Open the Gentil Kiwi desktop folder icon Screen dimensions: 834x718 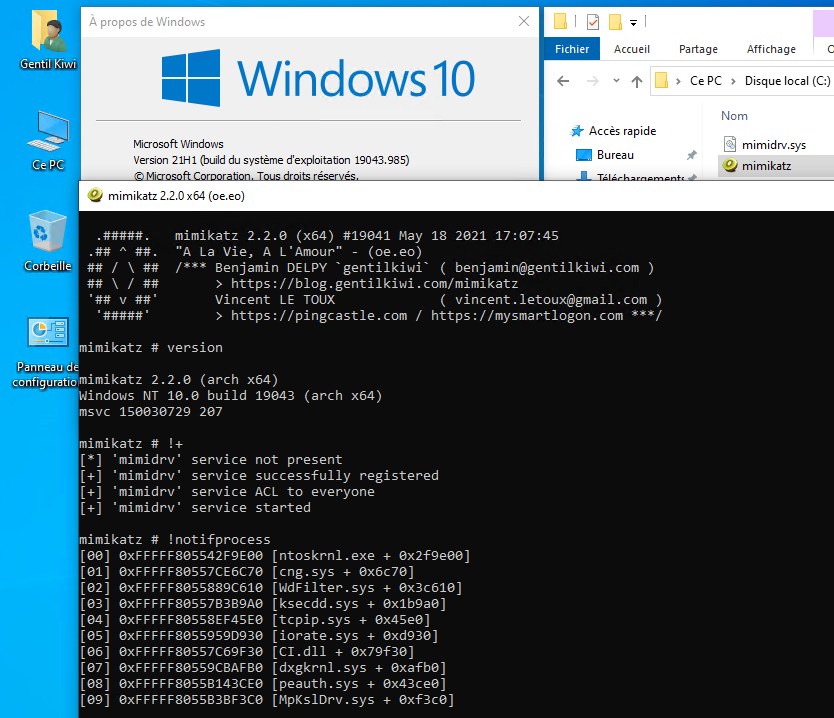(x=48, y=40)
